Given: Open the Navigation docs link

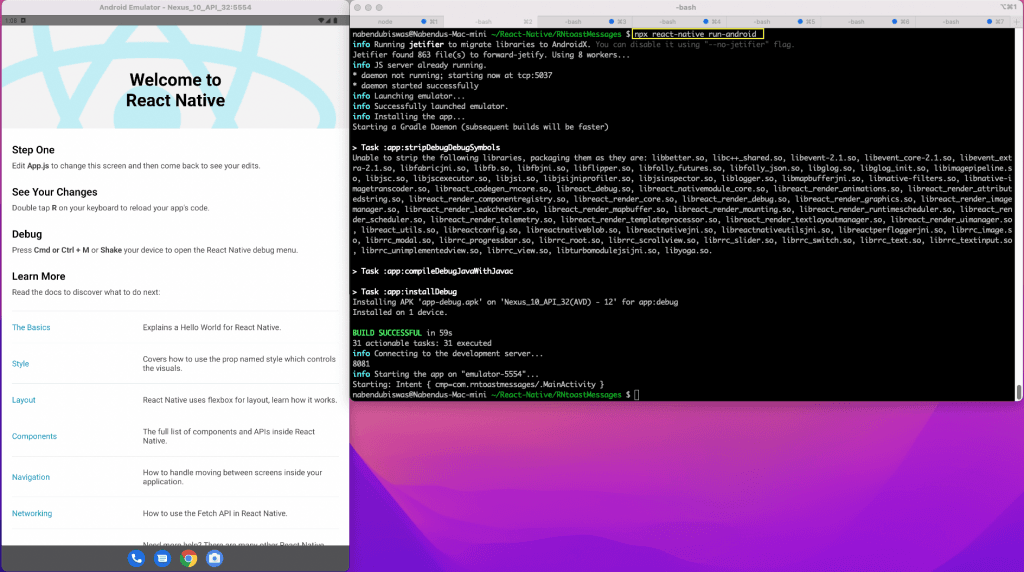Looking at the screenshot, I should 31,477.
